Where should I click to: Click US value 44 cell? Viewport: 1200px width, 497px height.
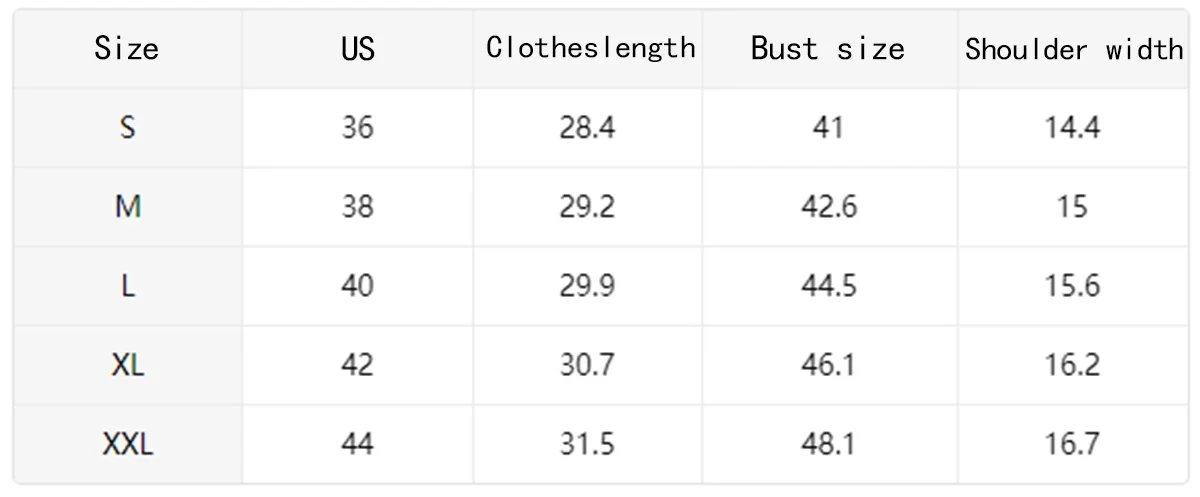click(x=357, y=443)
